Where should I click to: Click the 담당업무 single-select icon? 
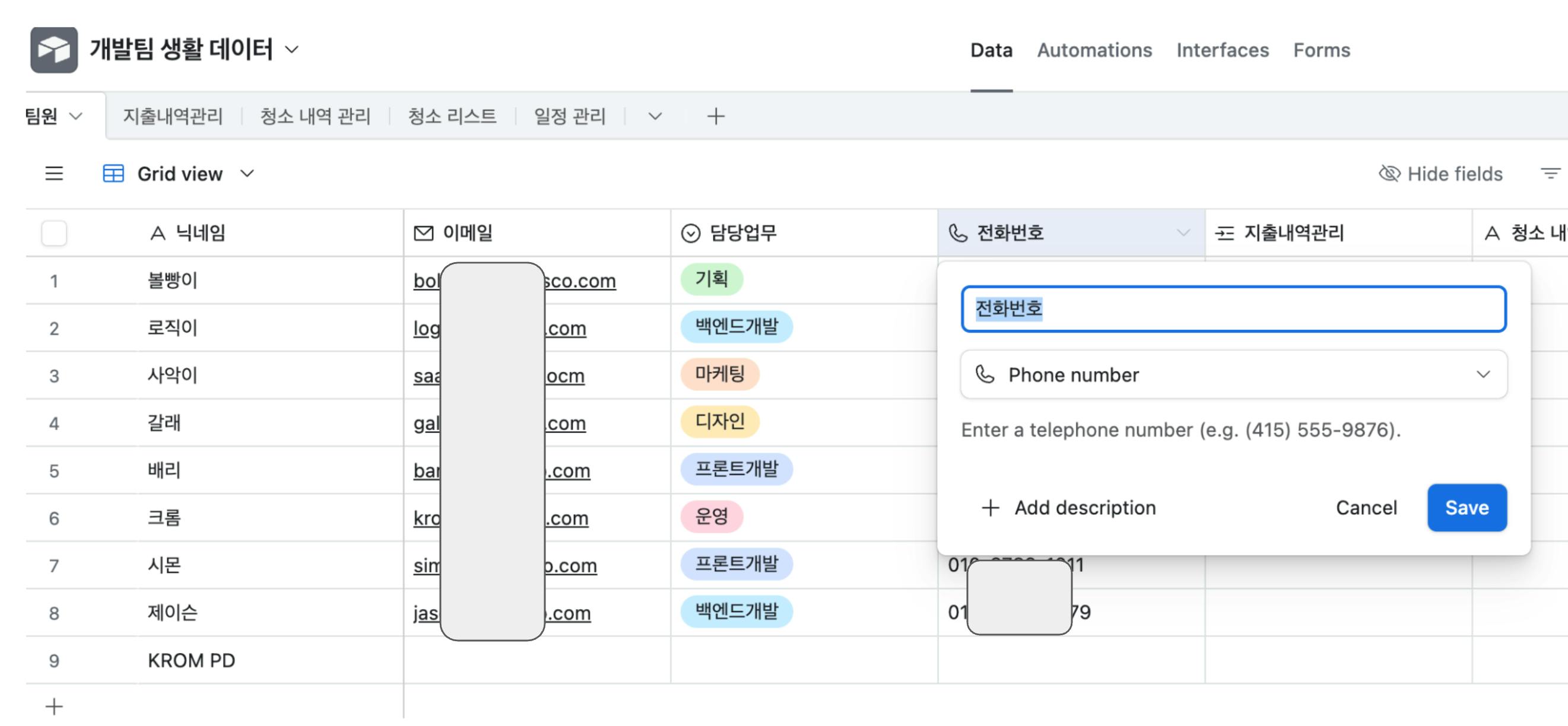(x=690, y=233)
